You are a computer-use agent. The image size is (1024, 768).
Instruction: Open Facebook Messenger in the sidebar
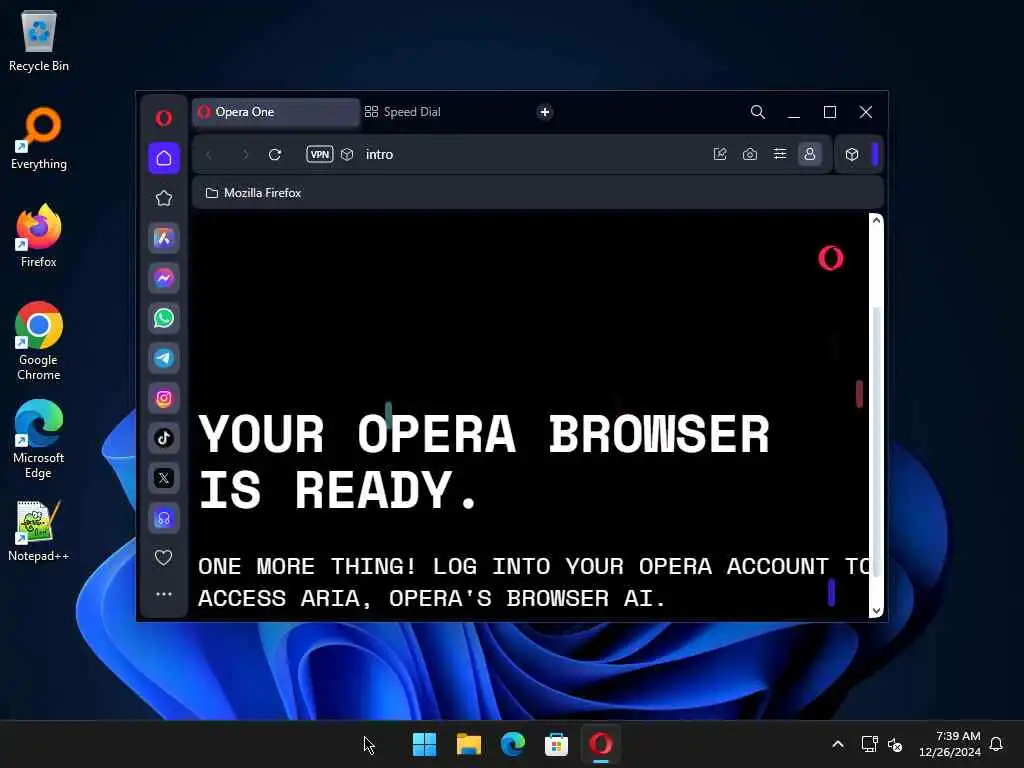pos(164,278)
